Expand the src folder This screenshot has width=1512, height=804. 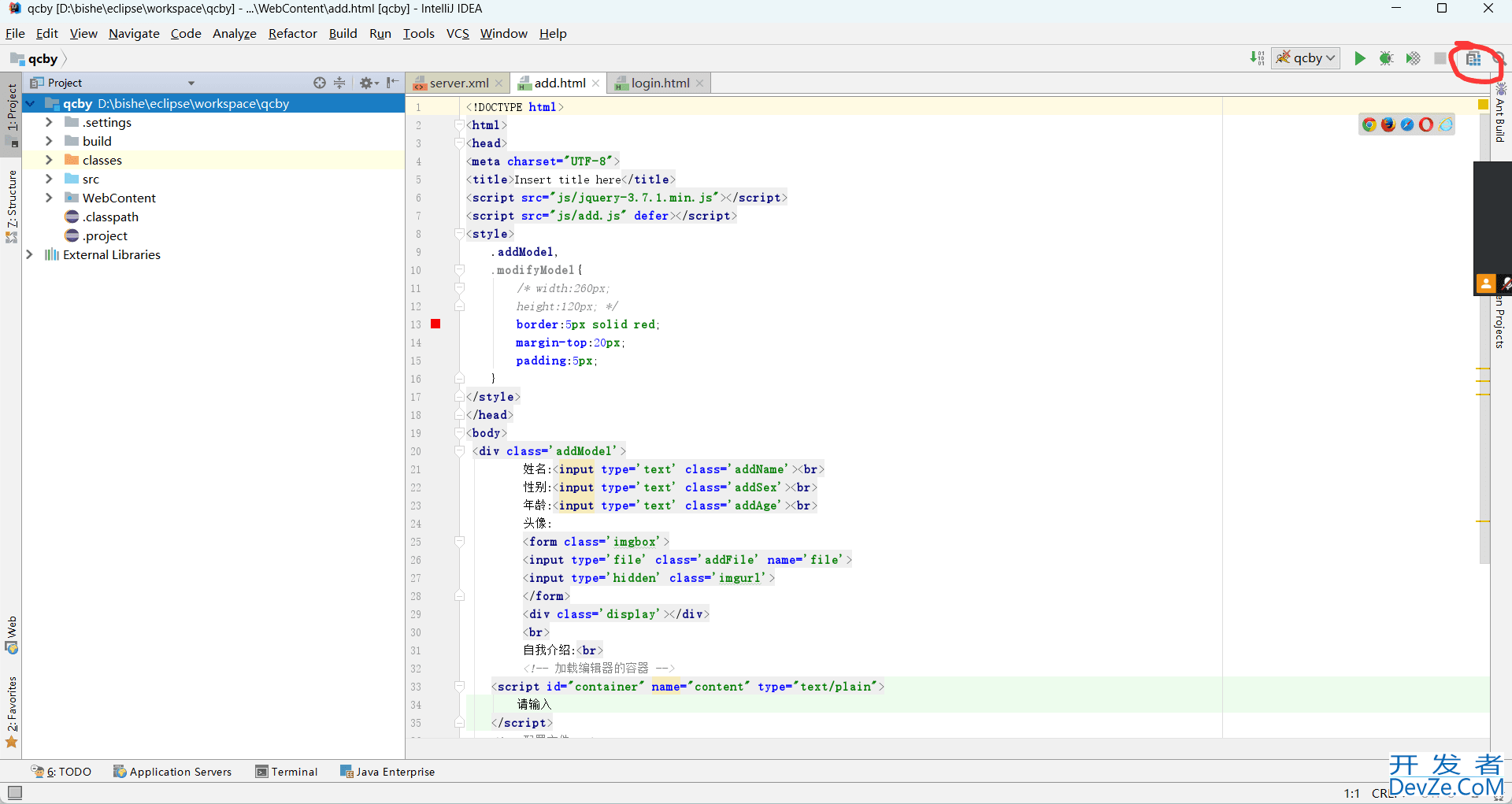[x=49, y=179]
